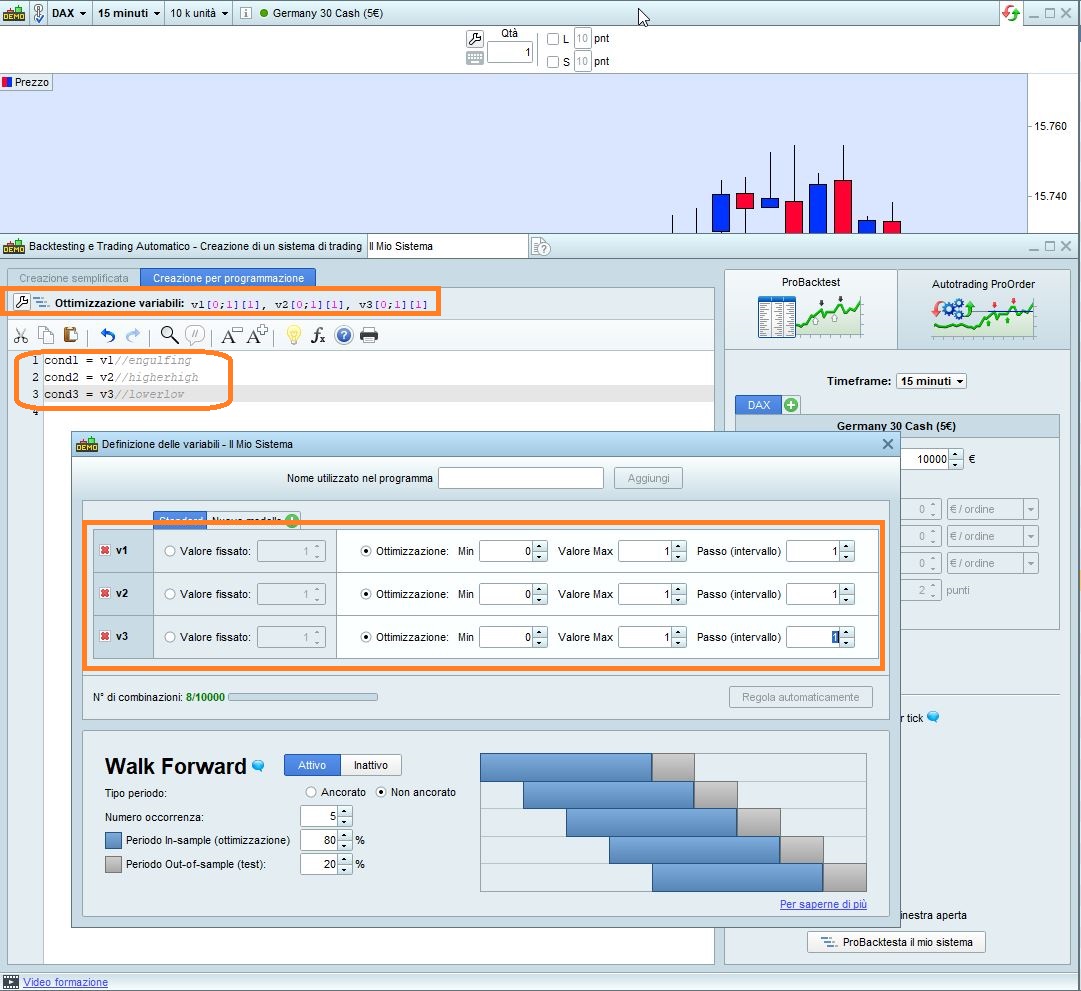1081x991 pixels.
Task: Click the Qtà quantity input field
Action: (x=510, y=52)
